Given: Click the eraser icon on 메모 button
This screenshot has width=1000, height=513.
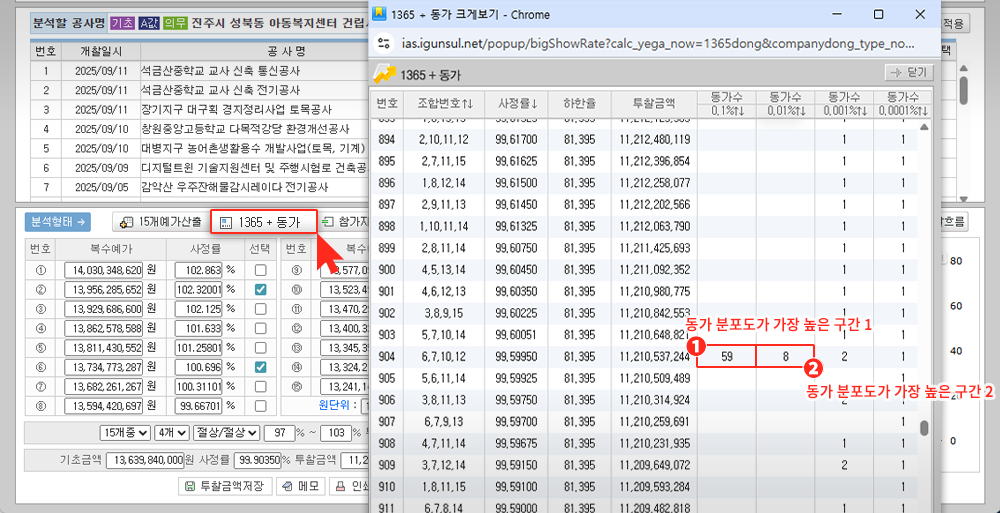Looking at the screenshot, I should point(288,486).
